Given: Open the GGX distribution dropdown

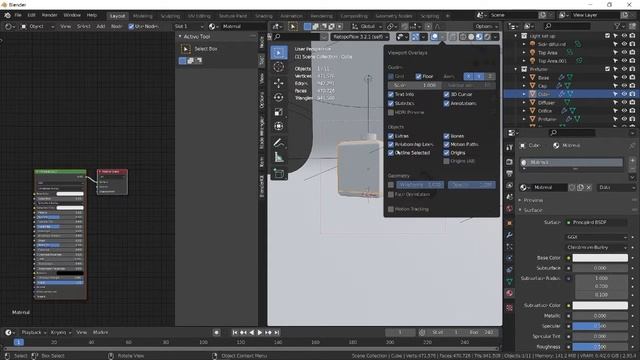Looking at the screenshot, I should [x=597, y=237].
